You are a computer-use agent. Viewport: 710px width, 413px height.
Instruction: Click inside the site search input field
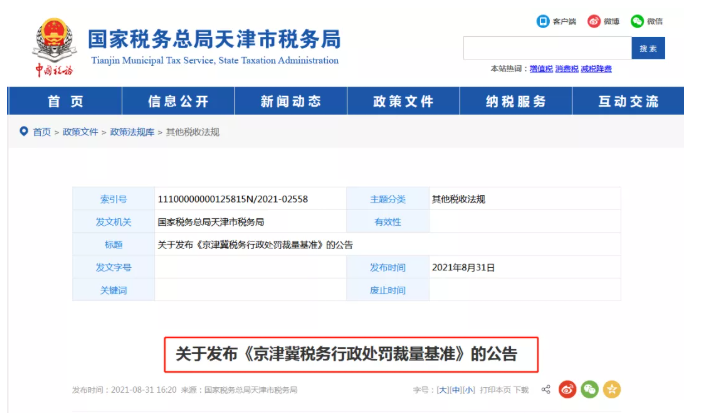pos(546,48)
